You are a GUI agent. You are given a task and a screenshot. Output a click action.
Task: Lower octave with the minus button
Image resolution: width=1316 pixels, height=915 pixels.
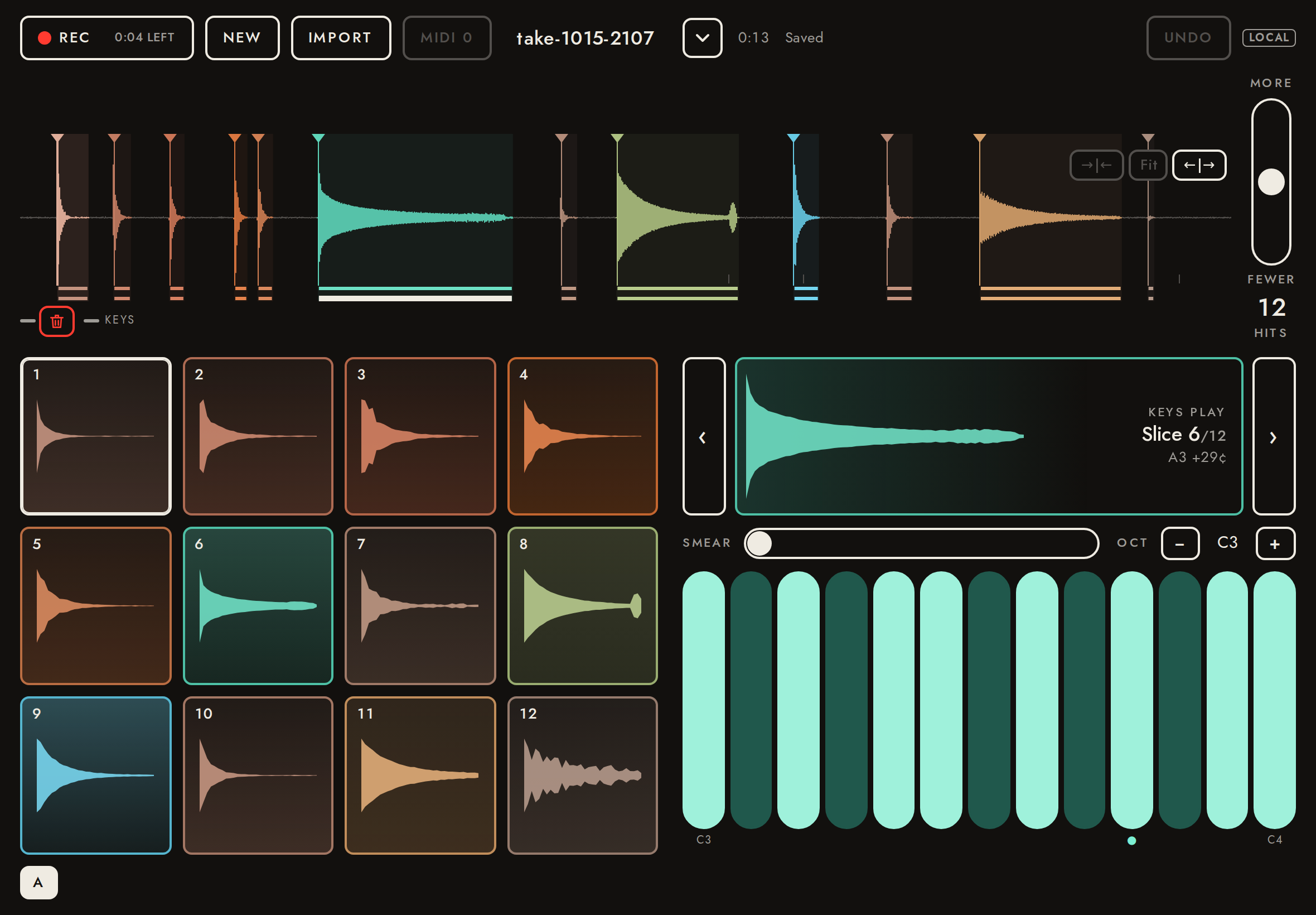[1179, 543]
